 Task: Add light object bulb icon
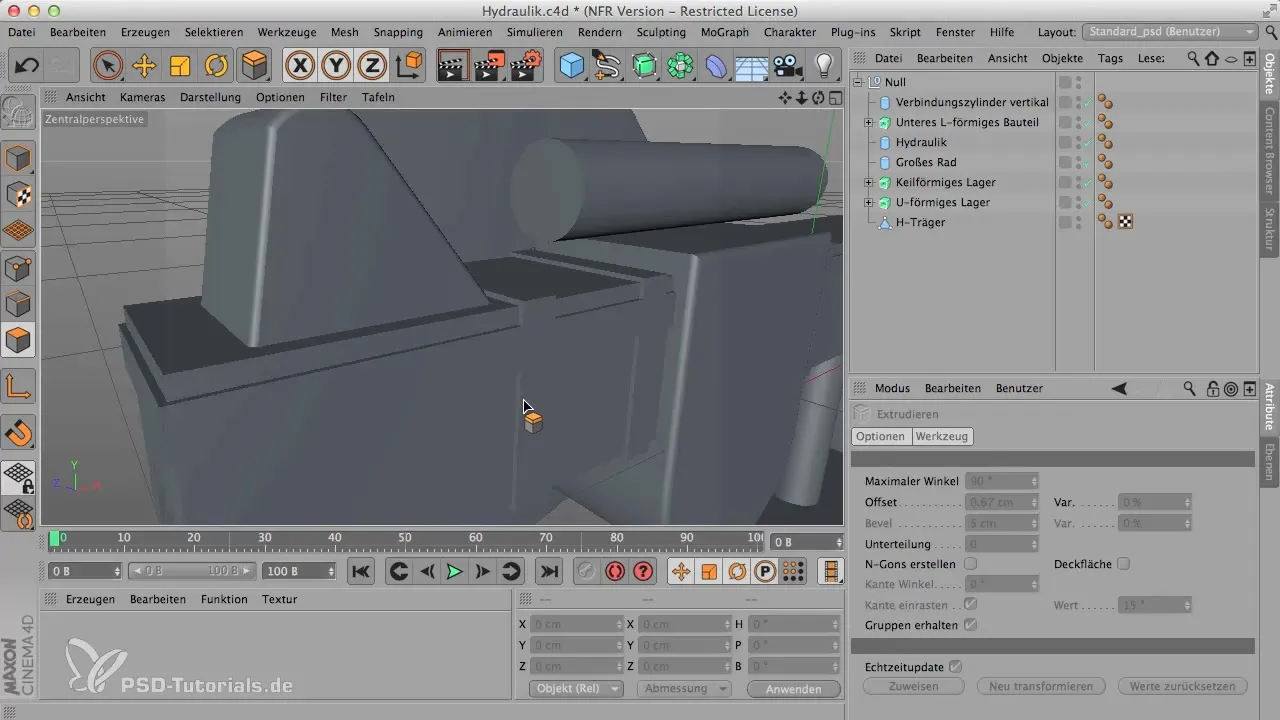pyautogui.click(x=824, y=66)
